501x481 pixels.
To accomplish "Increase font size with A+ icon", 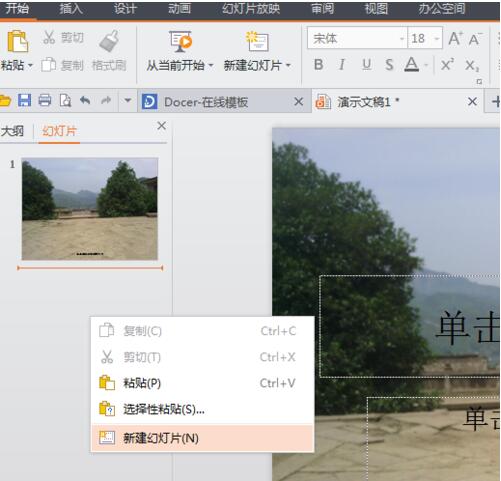I will coord(456,38).
